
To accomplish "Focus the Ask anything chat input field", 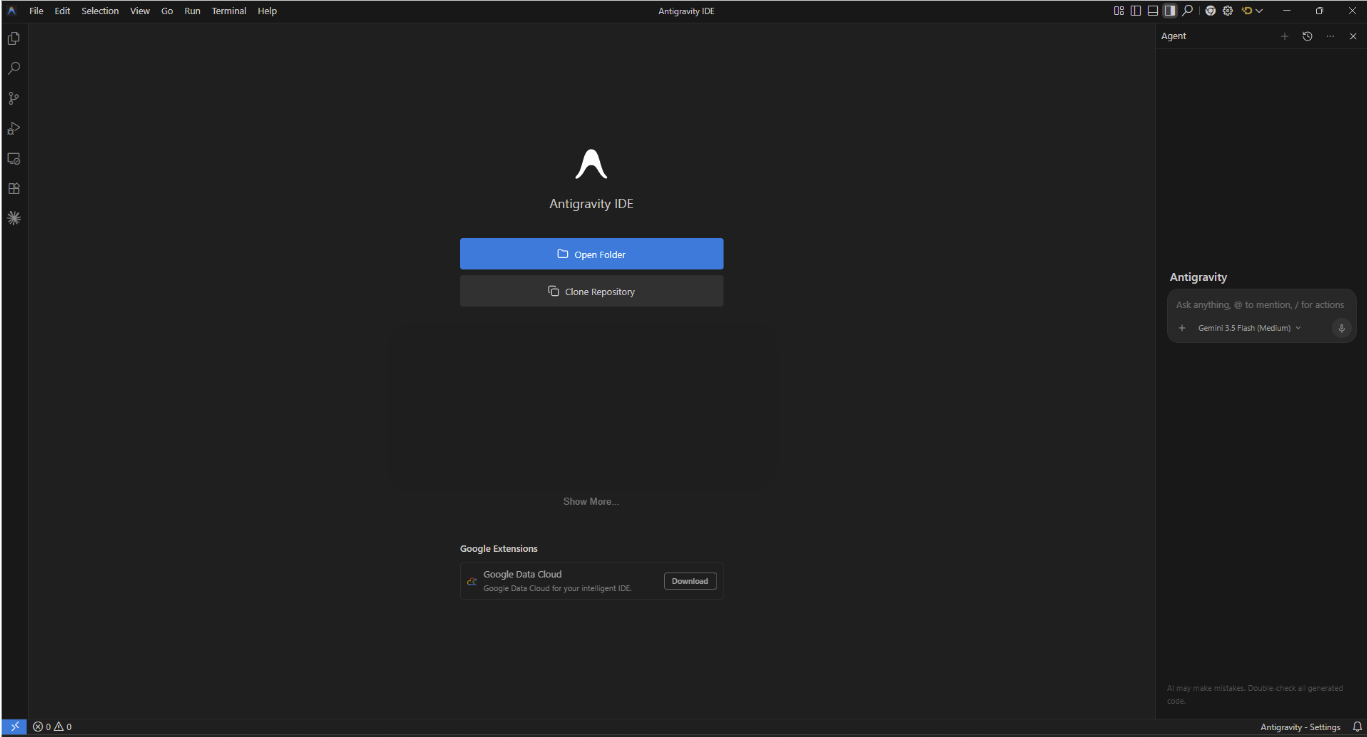I will 1260,305.
